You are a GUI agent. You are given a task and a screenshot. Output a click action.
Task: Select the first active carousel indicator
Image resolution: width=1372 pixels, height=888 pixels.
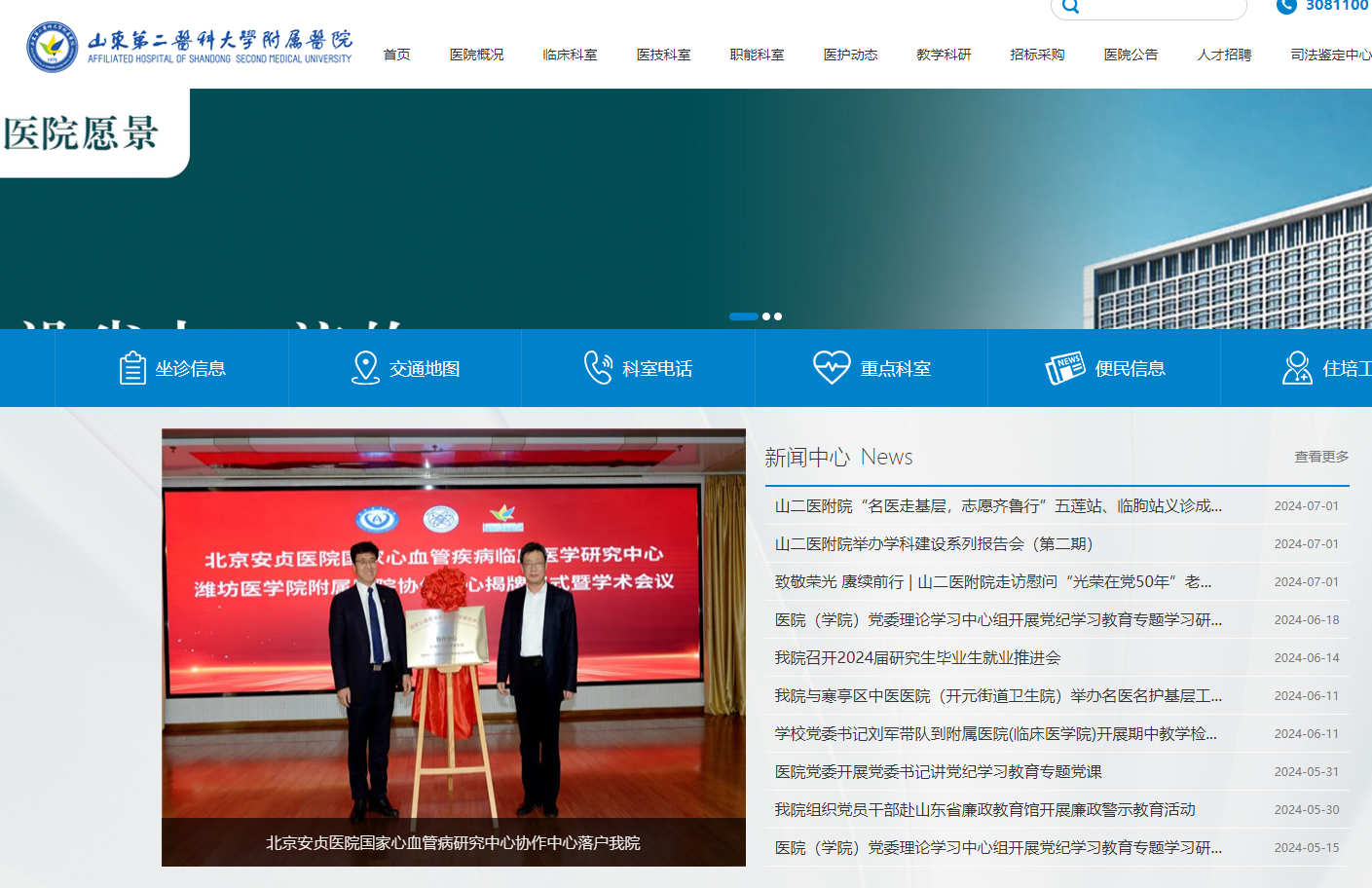pos(743,316)
